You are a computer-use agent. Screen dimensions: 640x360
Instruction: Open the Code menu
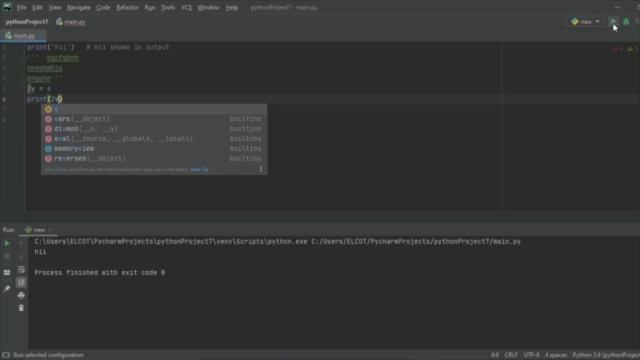[103, 7]
